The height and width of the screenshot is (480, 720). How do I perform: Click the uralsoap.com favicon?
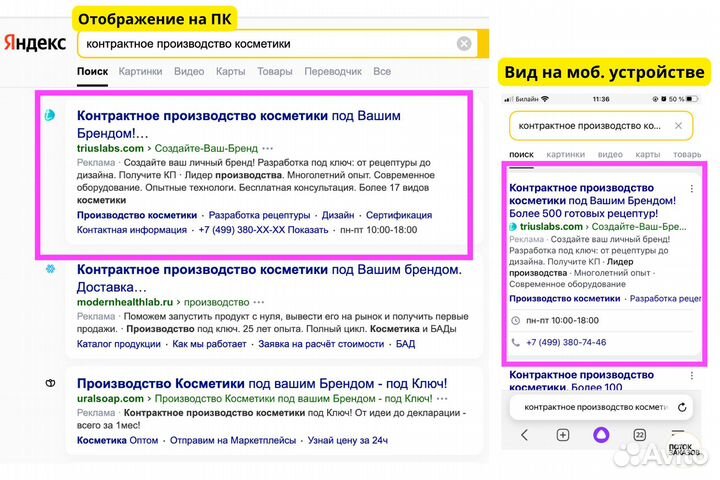coord(50,383)
